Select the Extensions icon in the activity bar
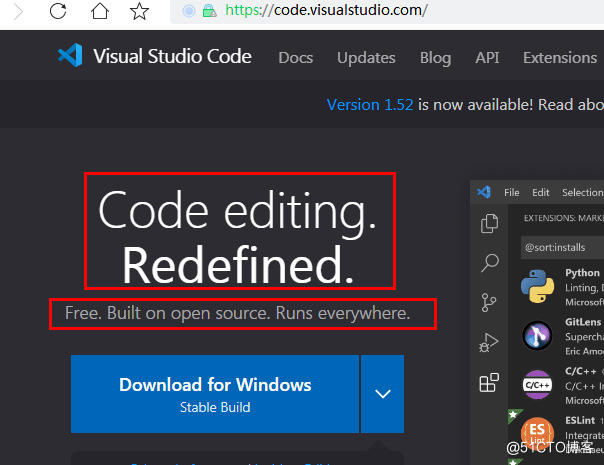Screen dimensions: 604x465 click(489, 383)
